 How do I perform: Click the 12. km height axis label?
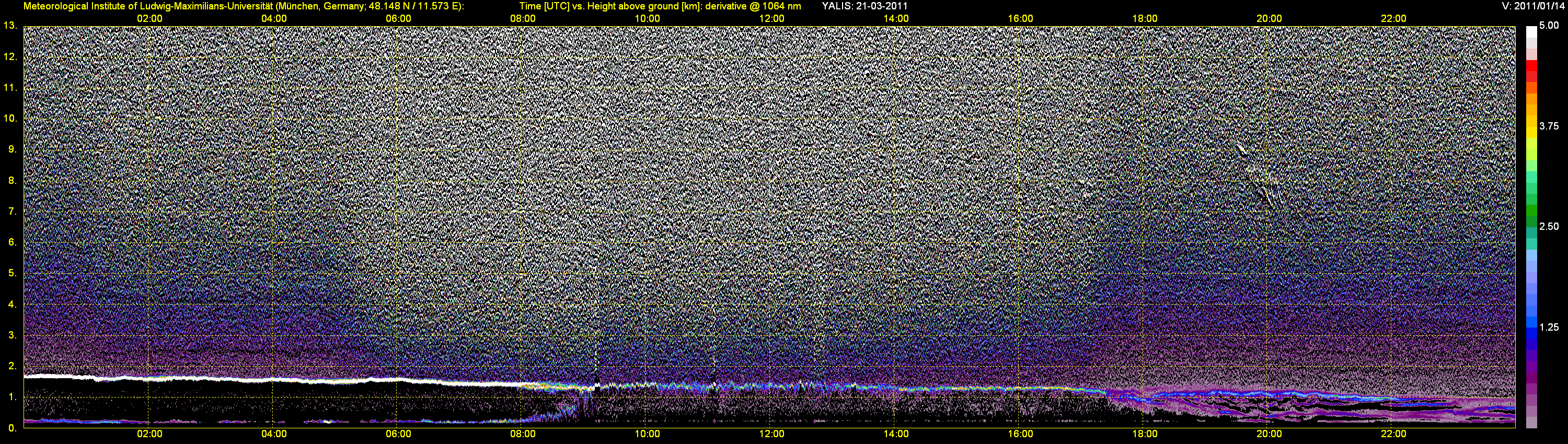coord(10,56)
